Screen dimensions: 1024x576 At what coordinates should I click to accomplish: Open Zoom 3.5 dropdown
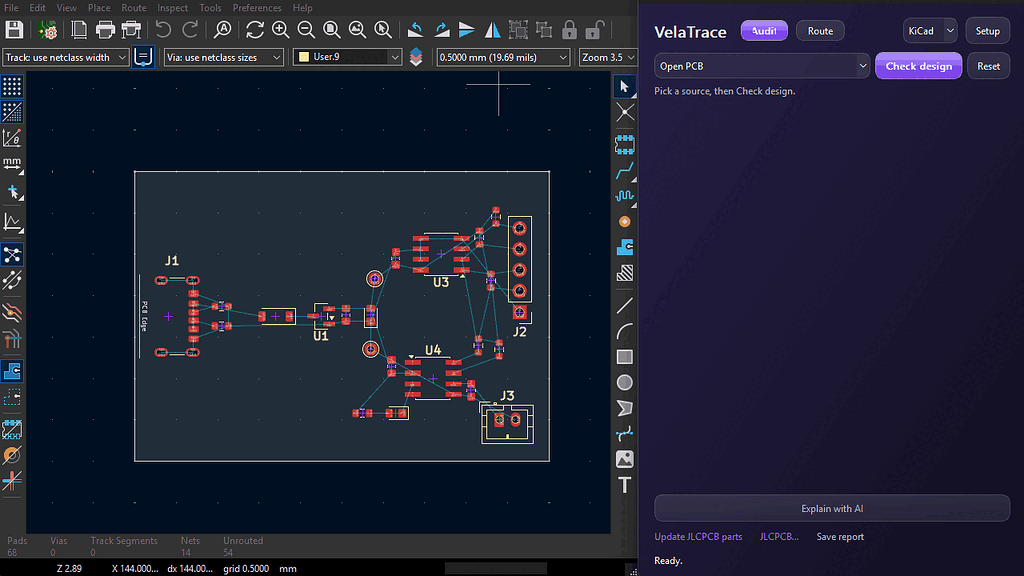coord(607,57)
